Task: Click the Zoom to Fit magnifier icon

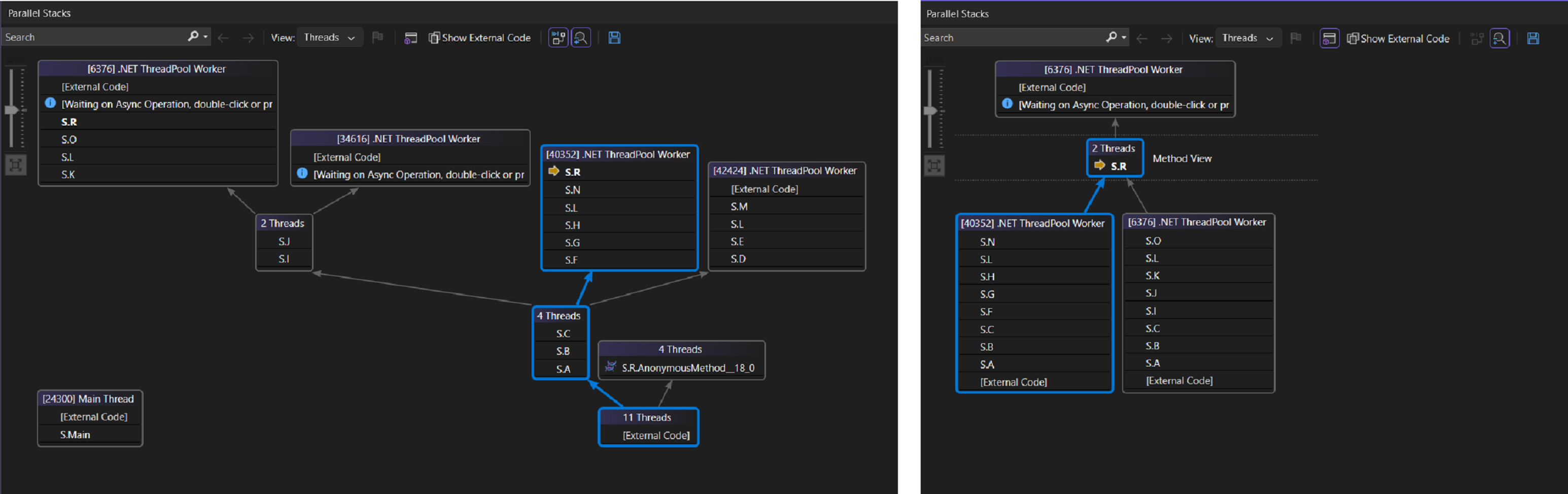Action: [x=581, y=37]
